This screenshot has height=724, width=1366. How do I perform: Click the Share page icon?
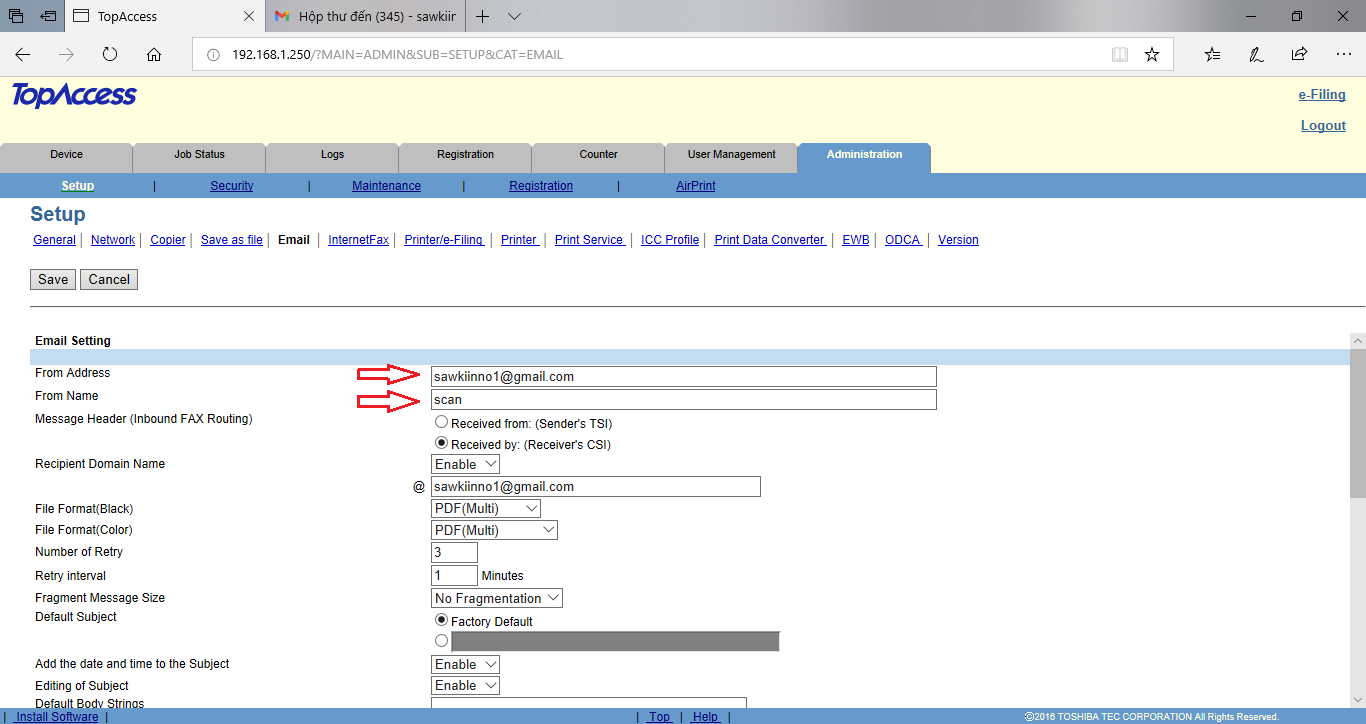1299,54
